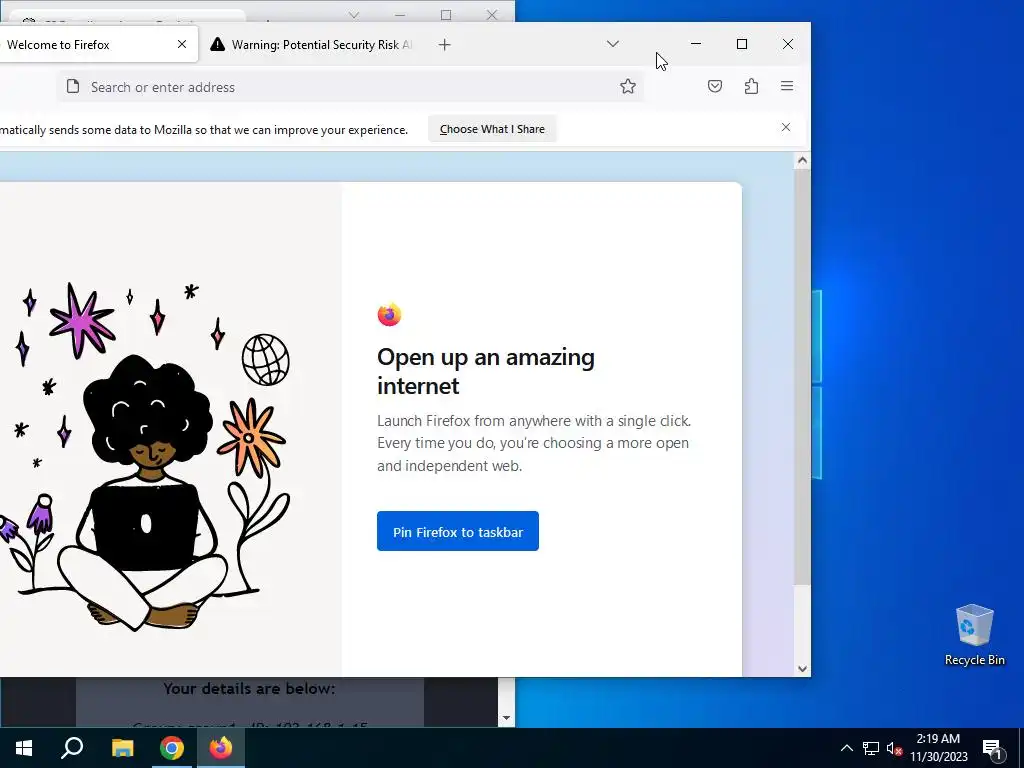Click Pin Firefox to taskbar button
The image size is (1024, 768).
coord(458,531)
